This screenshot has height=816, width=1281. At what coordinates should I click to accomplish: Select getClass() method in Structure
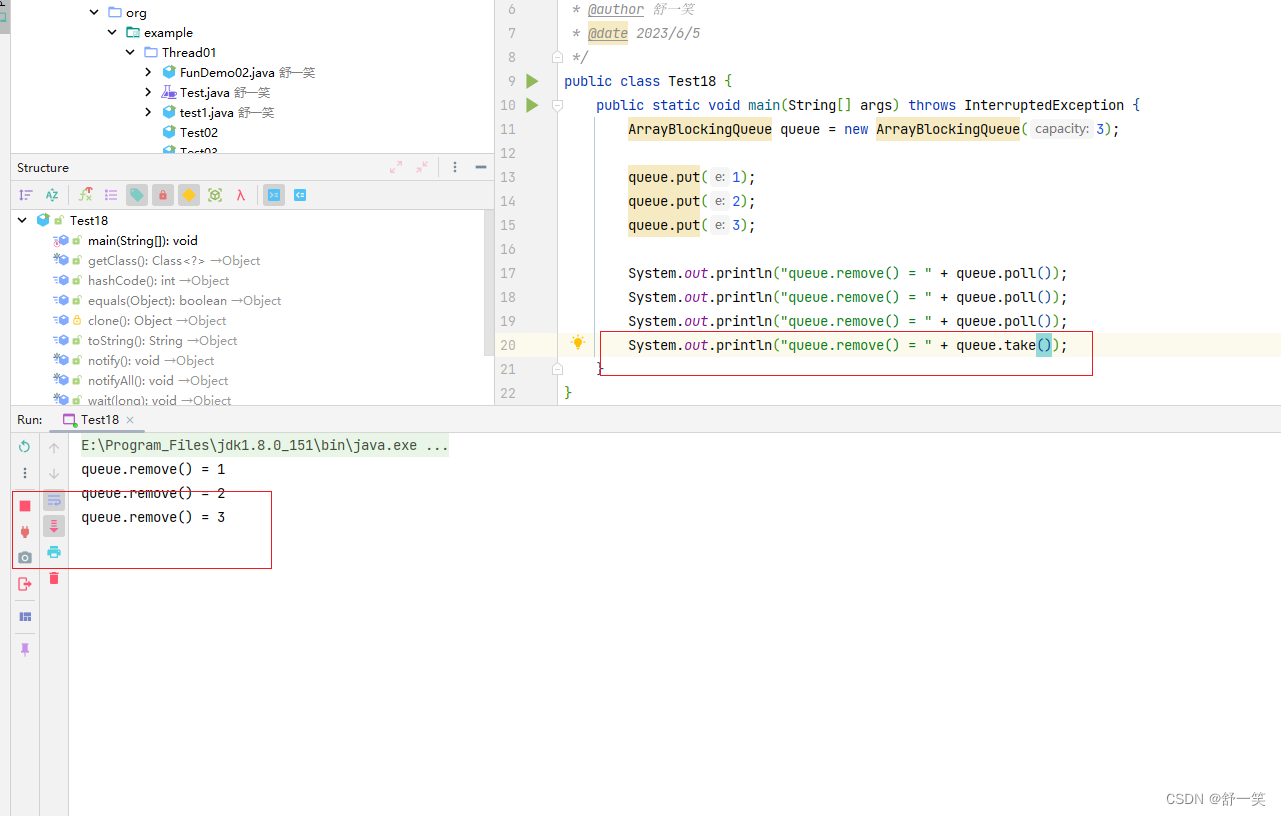click(x=174, y=260)
